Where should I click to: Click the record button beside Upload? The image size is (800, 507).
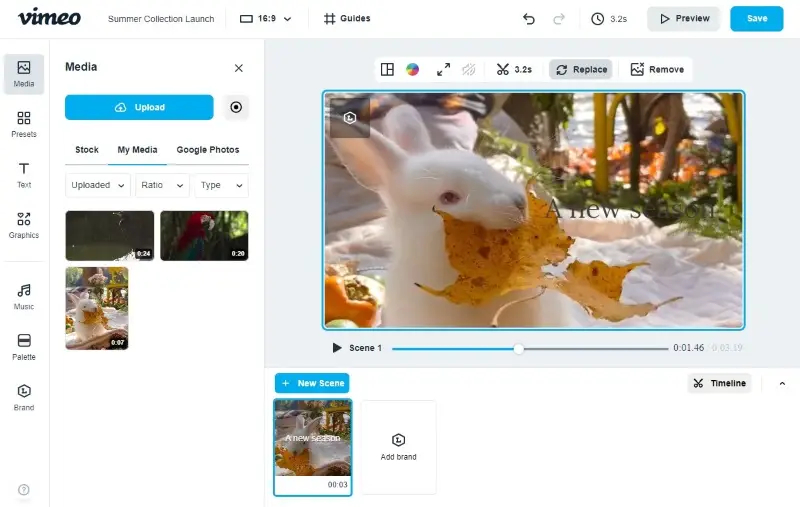(x=236, y=107)
